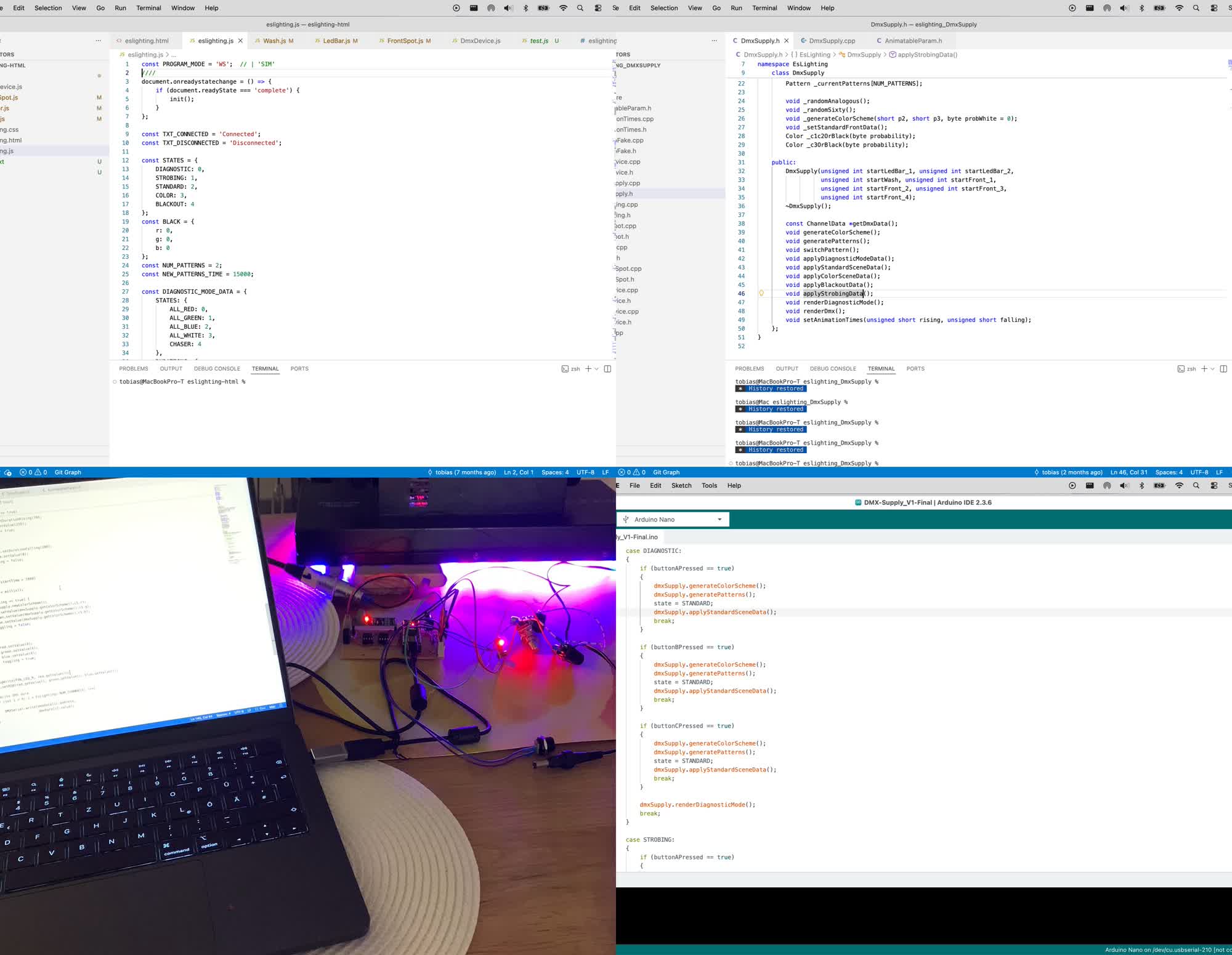Click the Ln 46, Col 31 cursor position indicator
1232x955 pixels.
(x=1129, y=472)
